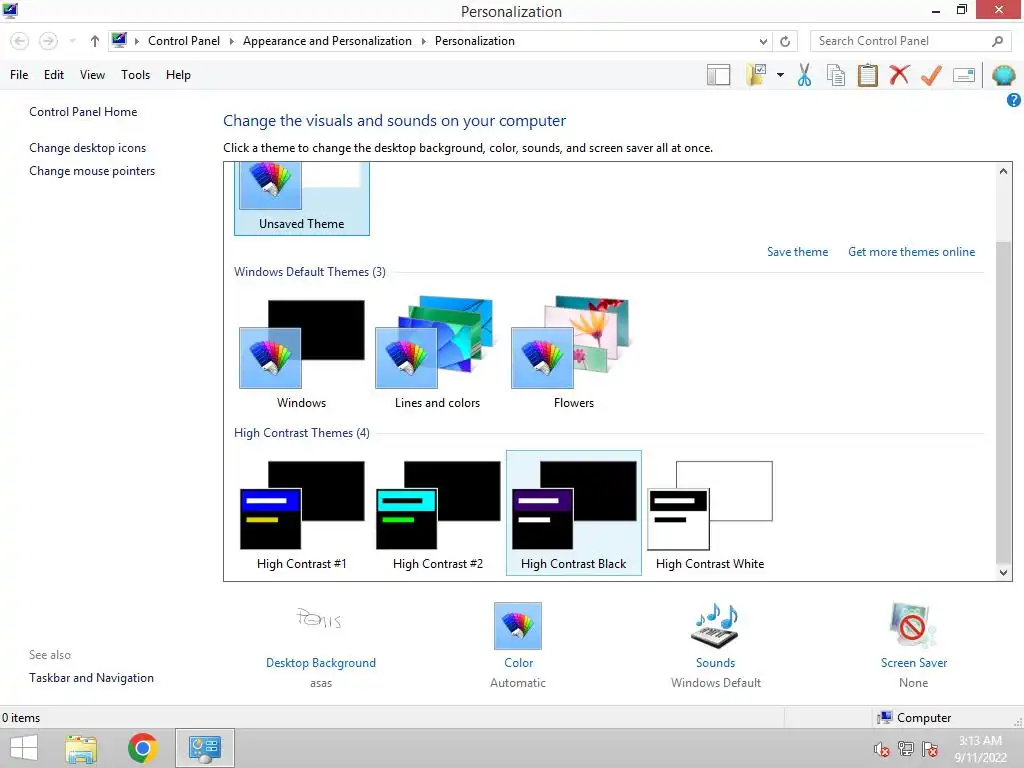Launch Google Chrome from taskbar
This screenshot has width=1024, height=768.
142,748
